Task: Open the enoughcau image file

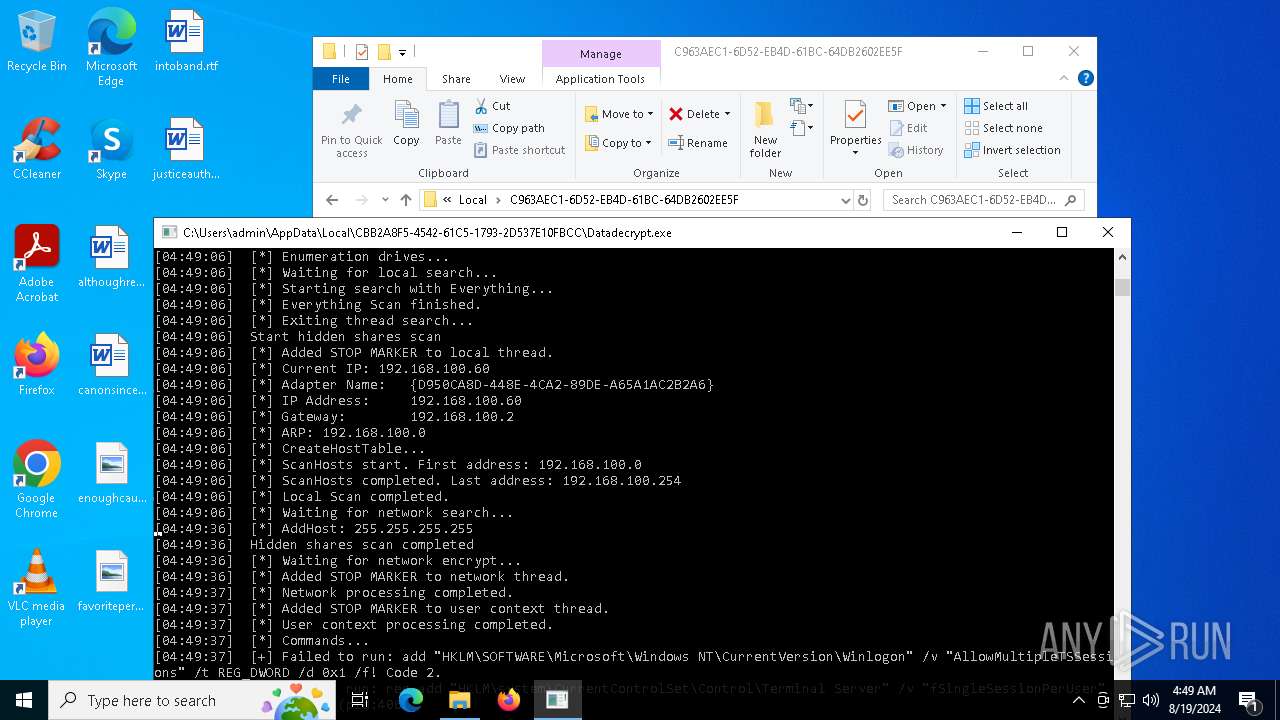Action: click(111, 474)
